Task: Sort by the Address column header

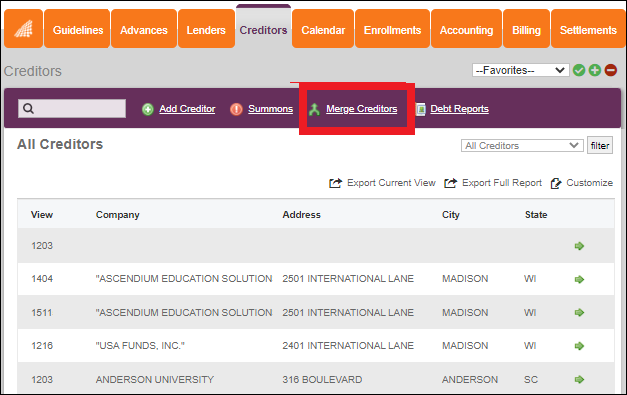Action: 302,215
